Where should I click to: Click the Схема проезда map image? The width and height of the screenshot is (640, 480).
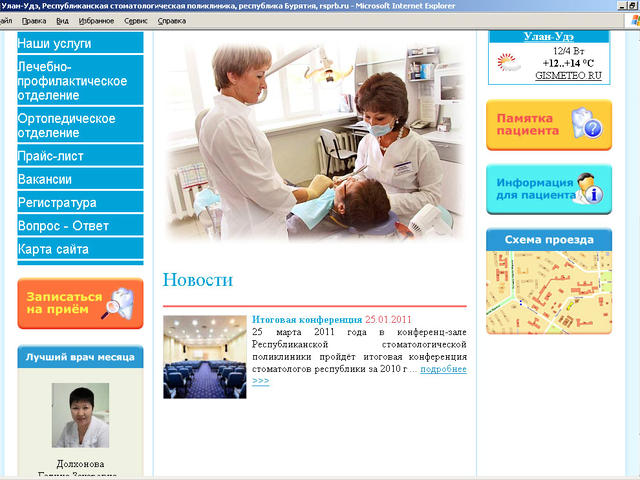[548, 291]
